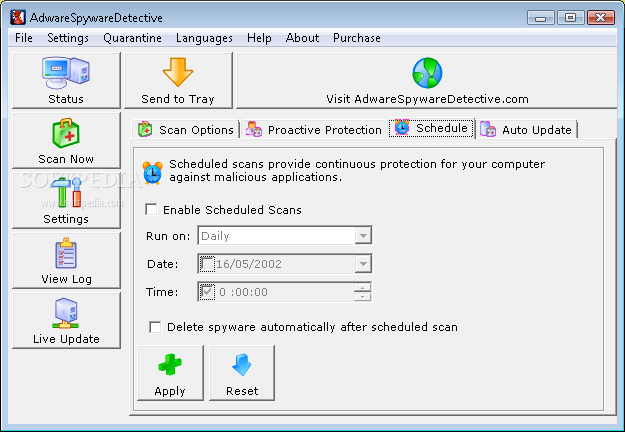625x432 pixels.
Task: Expand the Date picker dropdown arrow
Action: 363,264
